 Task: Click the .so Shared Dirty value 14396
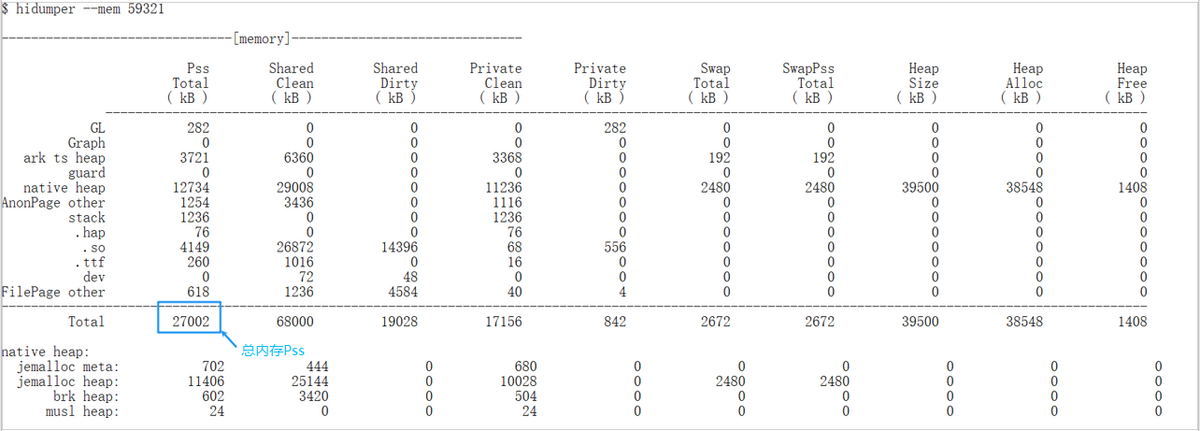[x=394, y=247]
